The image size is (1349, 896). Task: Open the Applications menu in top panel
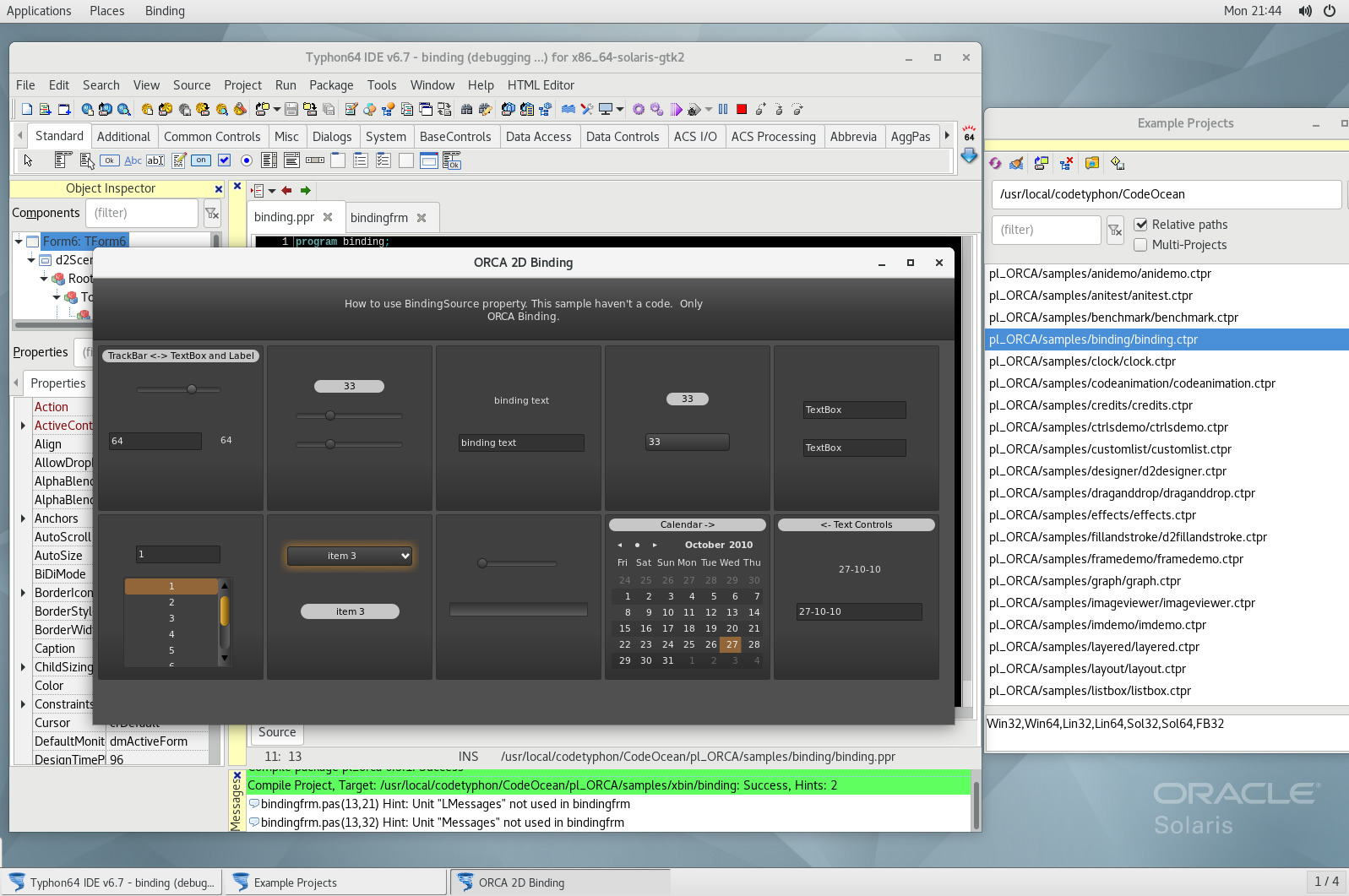coord(39,11)
